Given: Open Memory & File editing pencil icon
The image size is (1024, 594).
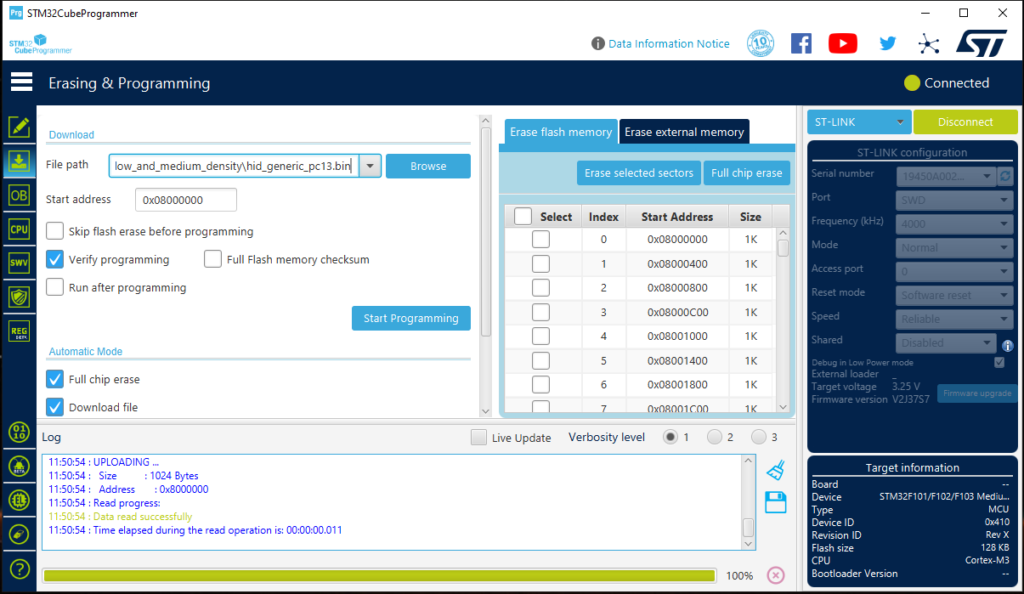Looking at the screenshot, I should click(x=19, y=127).
